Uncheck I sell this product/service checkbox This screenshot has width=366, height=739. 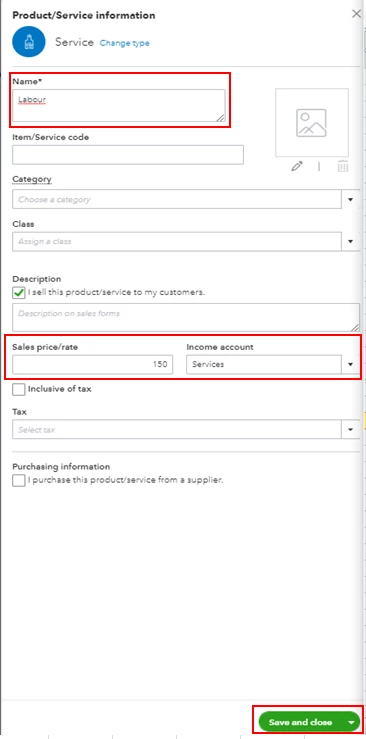[x=19, y=292]
